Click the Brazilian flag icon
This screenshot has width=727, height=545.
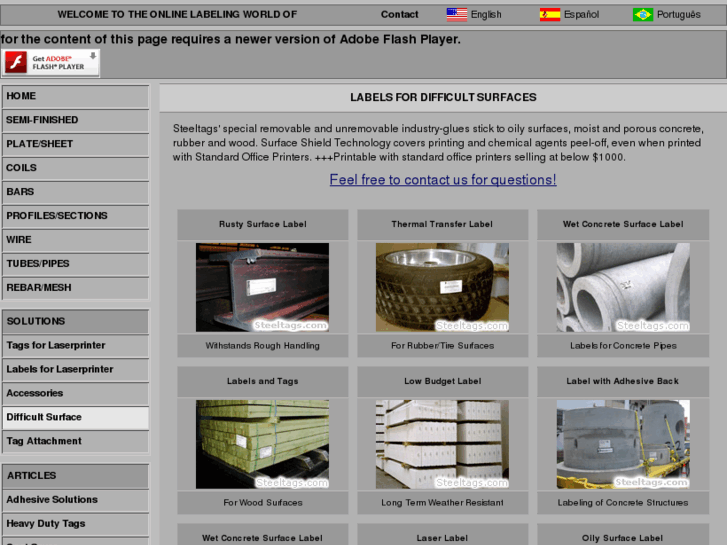643,15
